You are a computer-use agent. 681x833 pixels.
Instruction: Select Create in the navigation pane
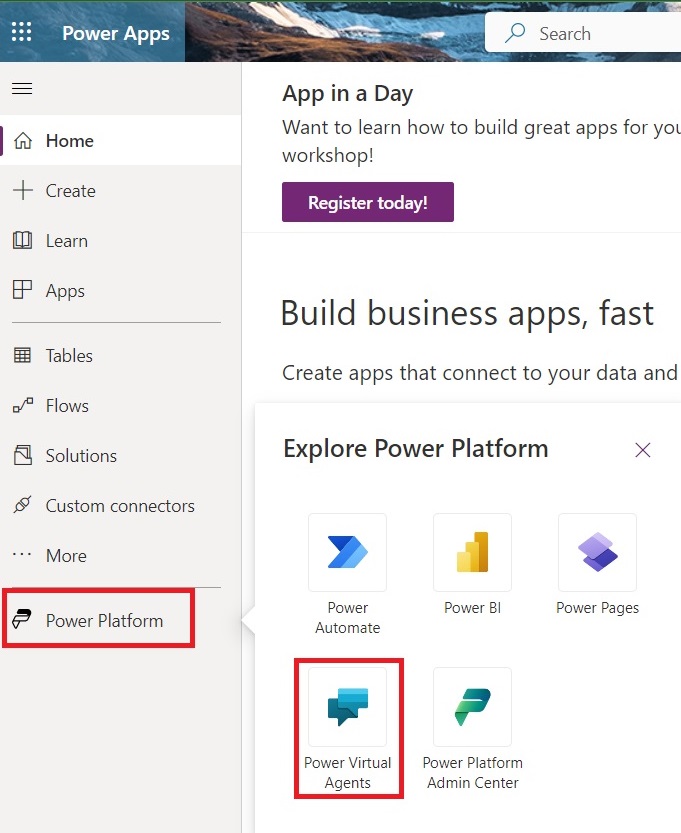(x=70, y=191)
